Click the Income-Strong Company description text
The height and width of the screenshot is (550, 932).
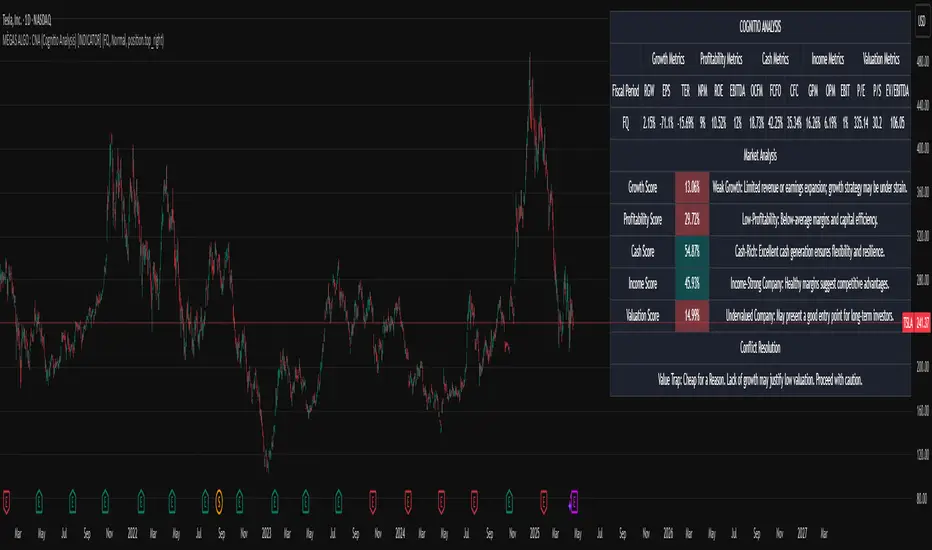[810, 284]
